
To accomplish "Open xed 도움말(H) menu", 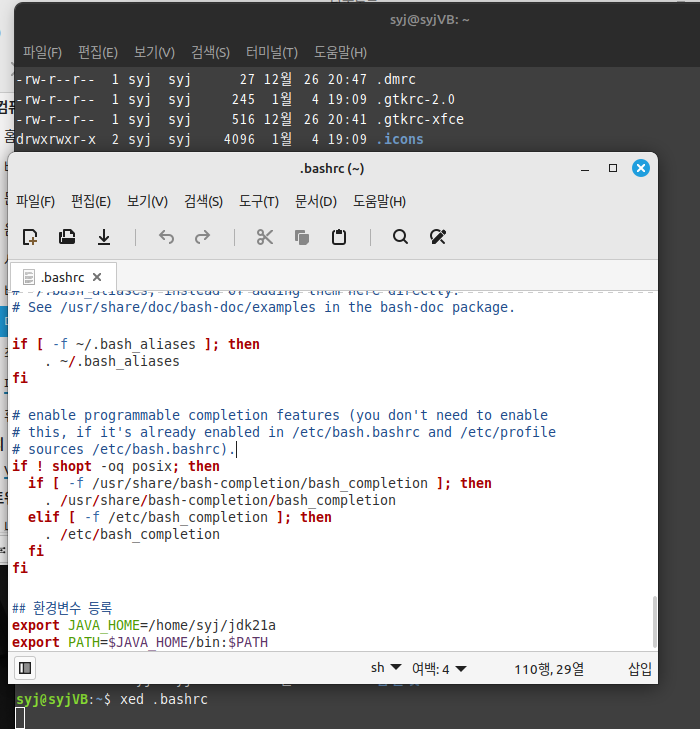I will [x=379, y=201].
